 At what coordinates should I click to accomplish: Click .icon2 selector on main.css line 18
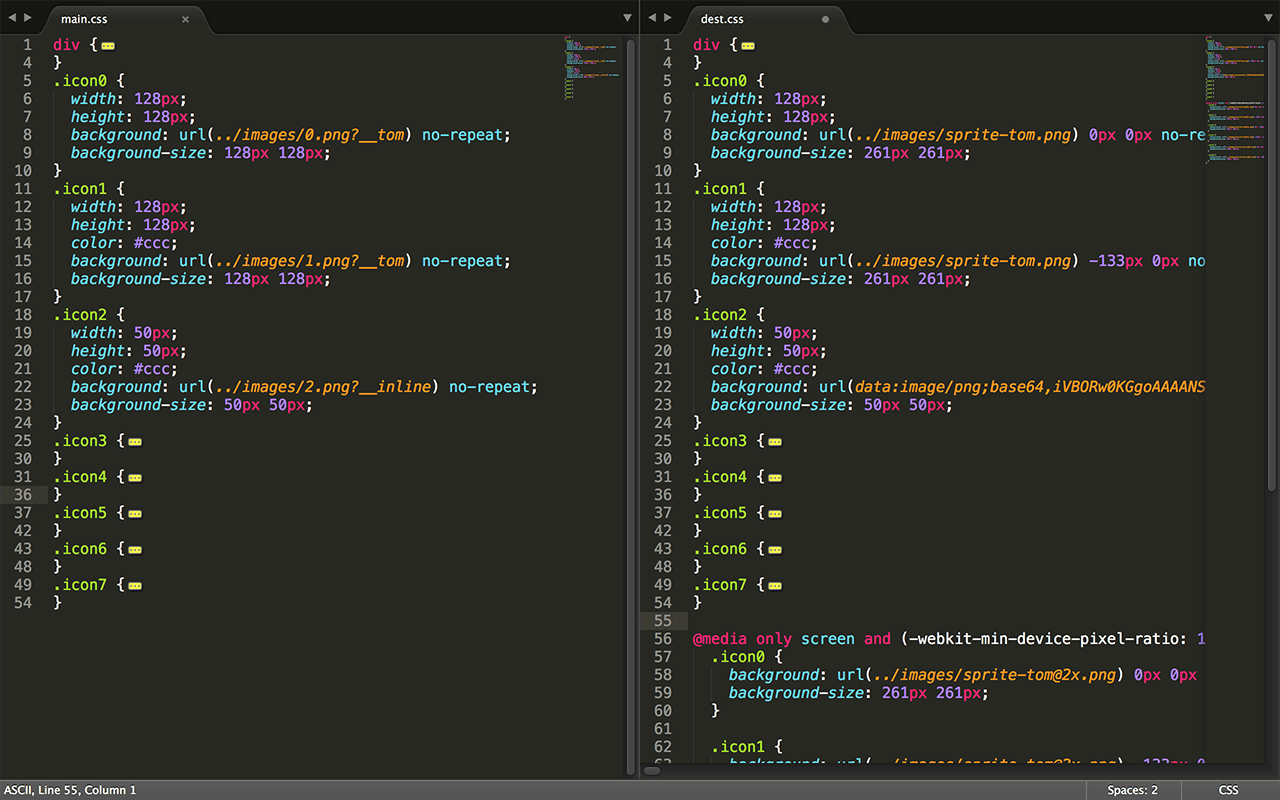tap(80, 315)
